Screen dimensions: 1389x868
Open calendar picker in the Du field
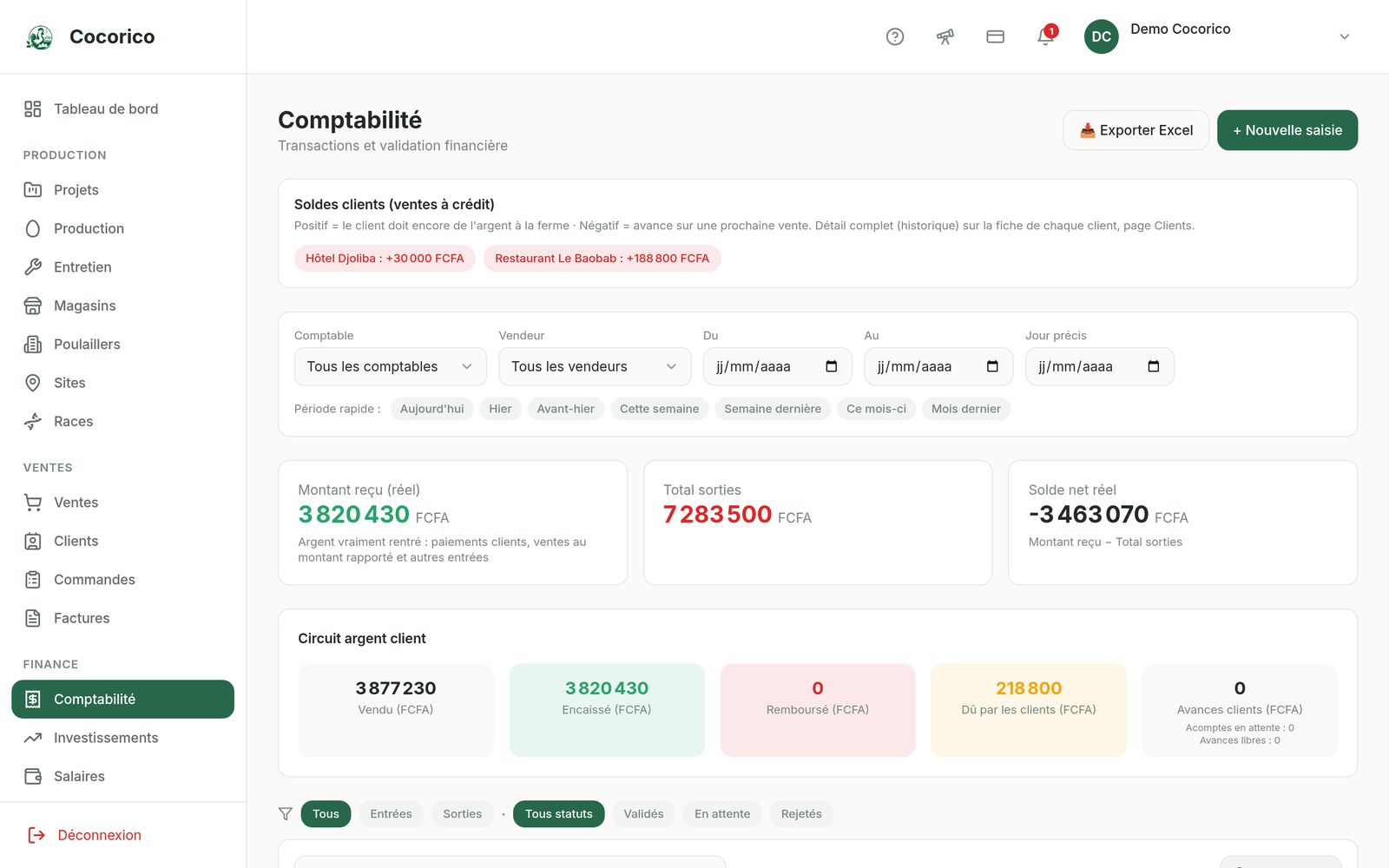click(831, 366)
